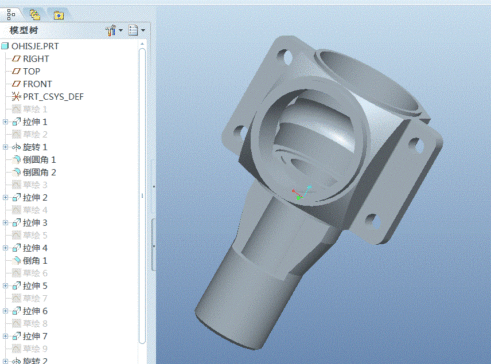Click the PRT_CSYS_DEF coordinate system icon
Screen dimensions: 491x364
click(16, 97)
